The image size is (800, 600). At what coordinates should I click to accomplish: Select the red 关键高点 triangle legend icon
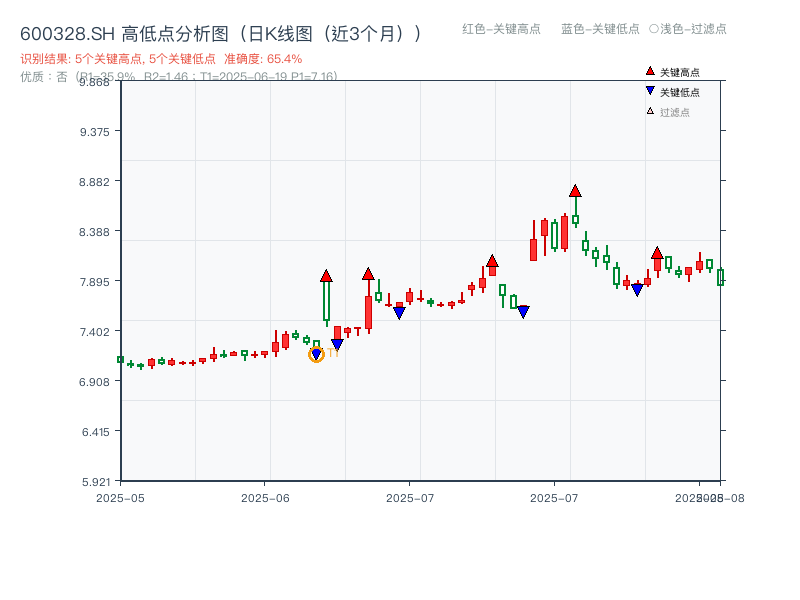649,71
